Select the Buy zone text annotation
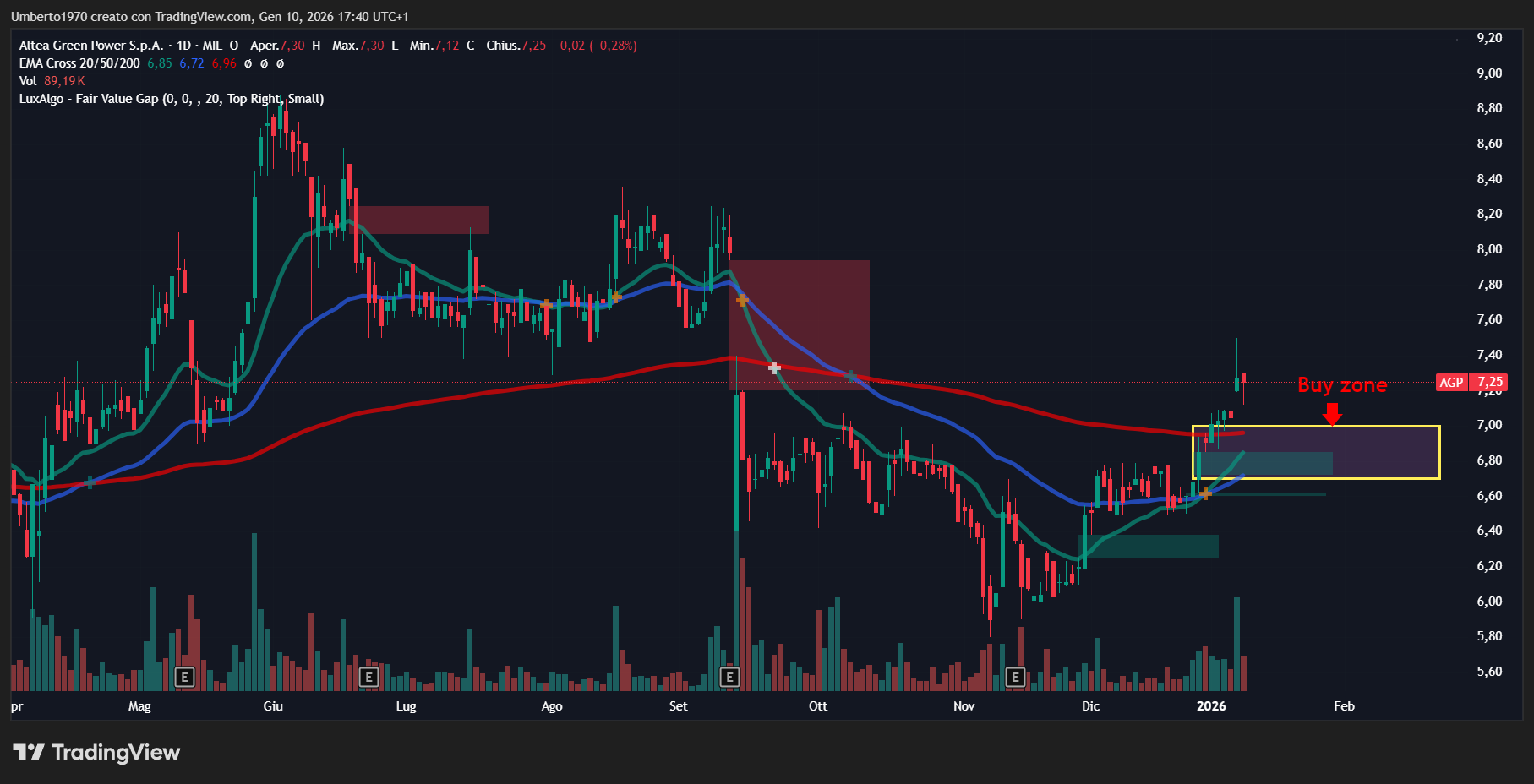 tap(1341, 385)
